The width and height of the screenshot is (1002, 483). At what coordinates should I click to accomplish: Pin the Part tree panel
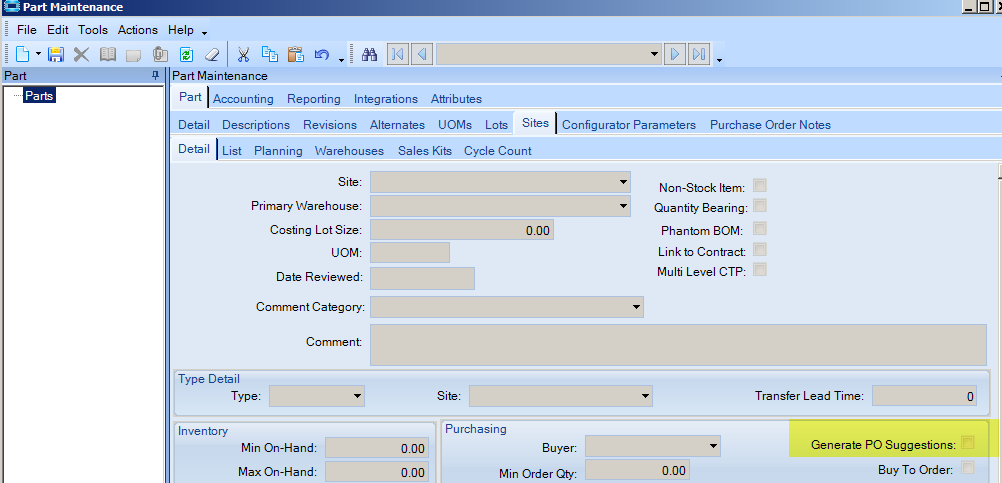click(x=155, y=75)
